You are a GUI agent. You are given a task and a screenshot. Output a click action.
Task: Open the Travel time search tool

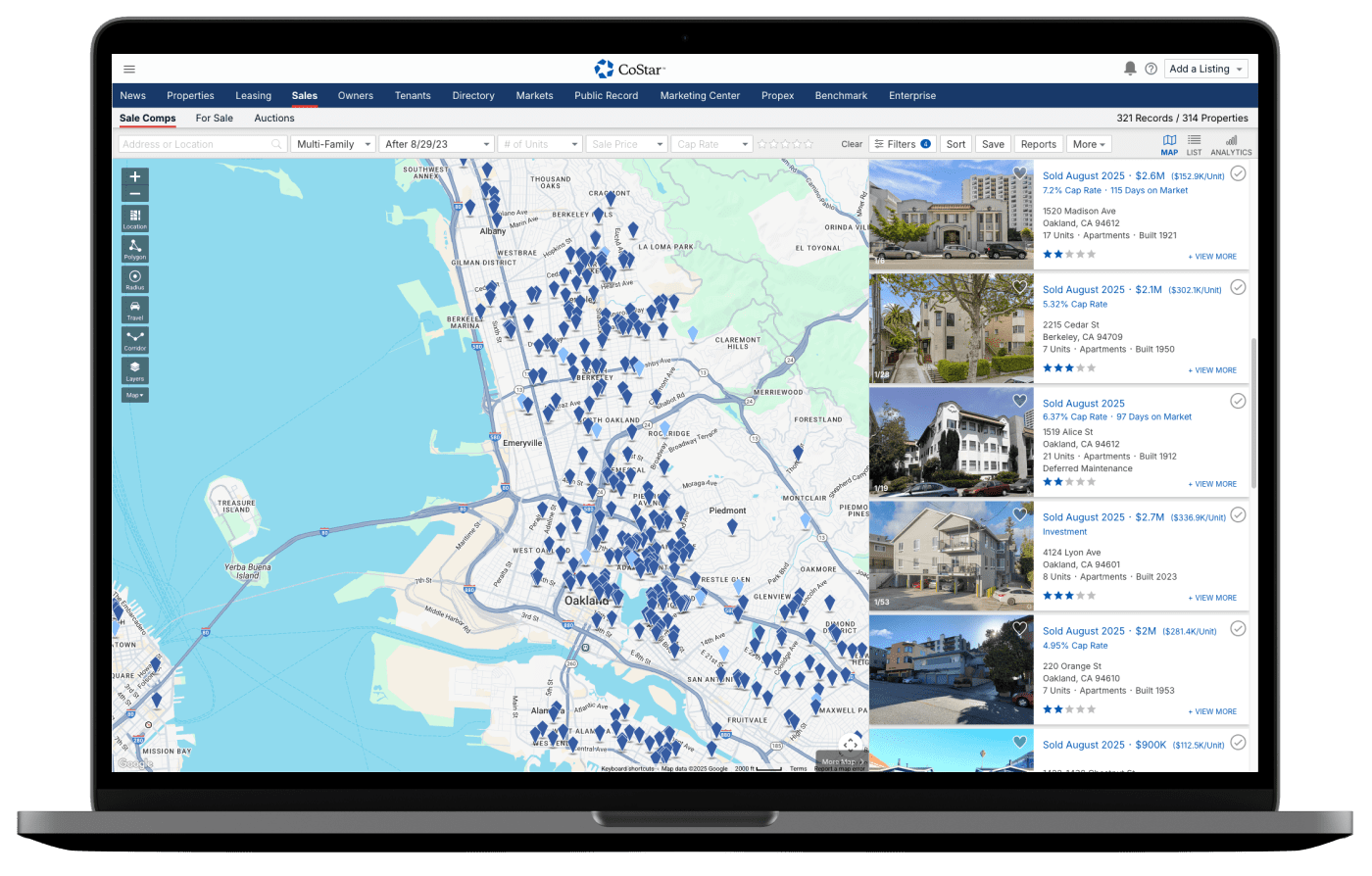click(x=135, y=310)
